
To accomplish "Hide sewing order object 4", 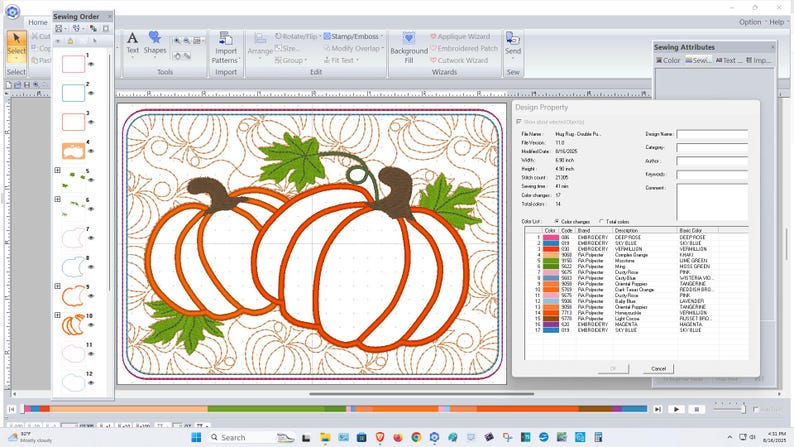I will tap(91, 151).
